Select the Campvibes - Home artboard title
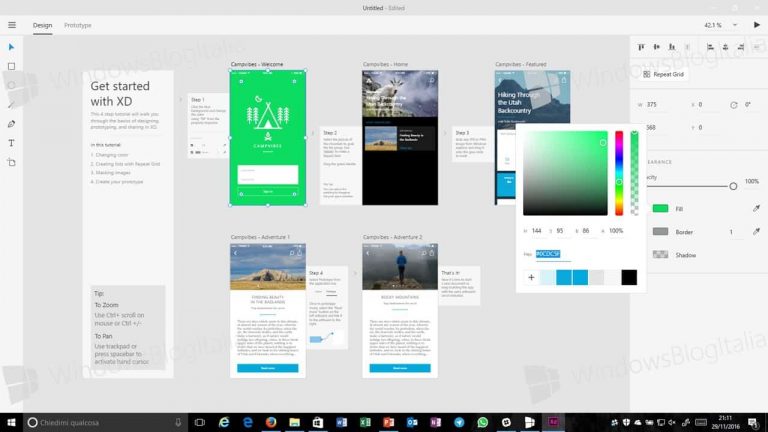The image size is (768, 432). point(385,64)
